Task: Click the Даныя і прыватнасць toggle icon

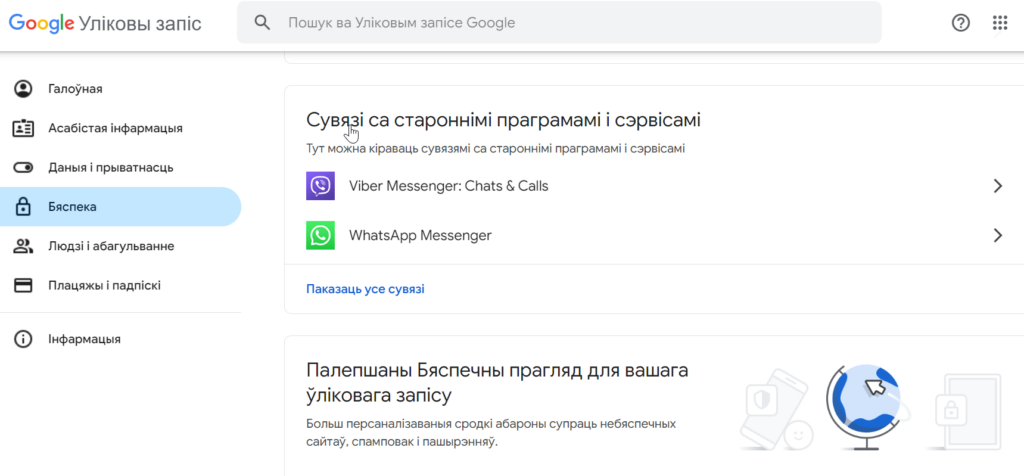Action: pos(24,168)
